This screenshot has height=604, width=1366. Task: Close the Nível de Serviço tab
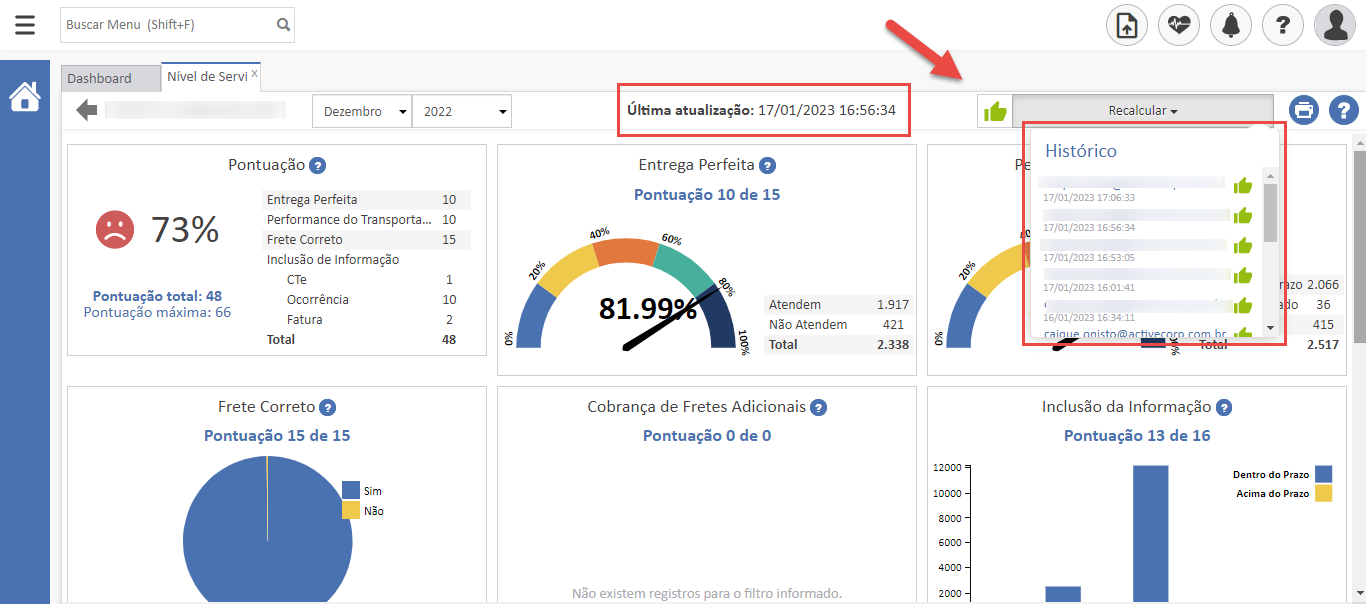pyautogui.click(x=254, y=73)
